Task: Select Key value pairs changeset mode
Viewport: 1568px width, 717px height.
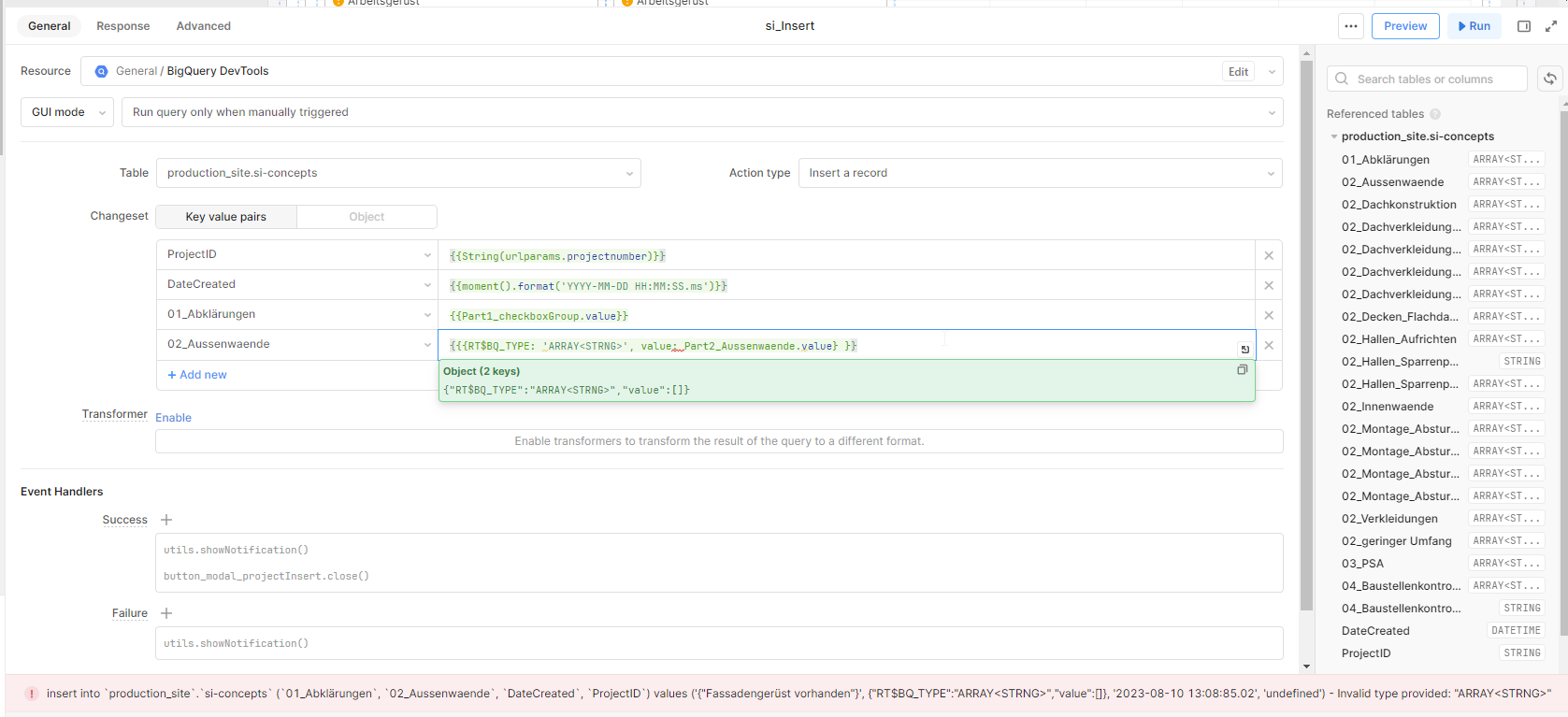Action: tap(226, 217)
